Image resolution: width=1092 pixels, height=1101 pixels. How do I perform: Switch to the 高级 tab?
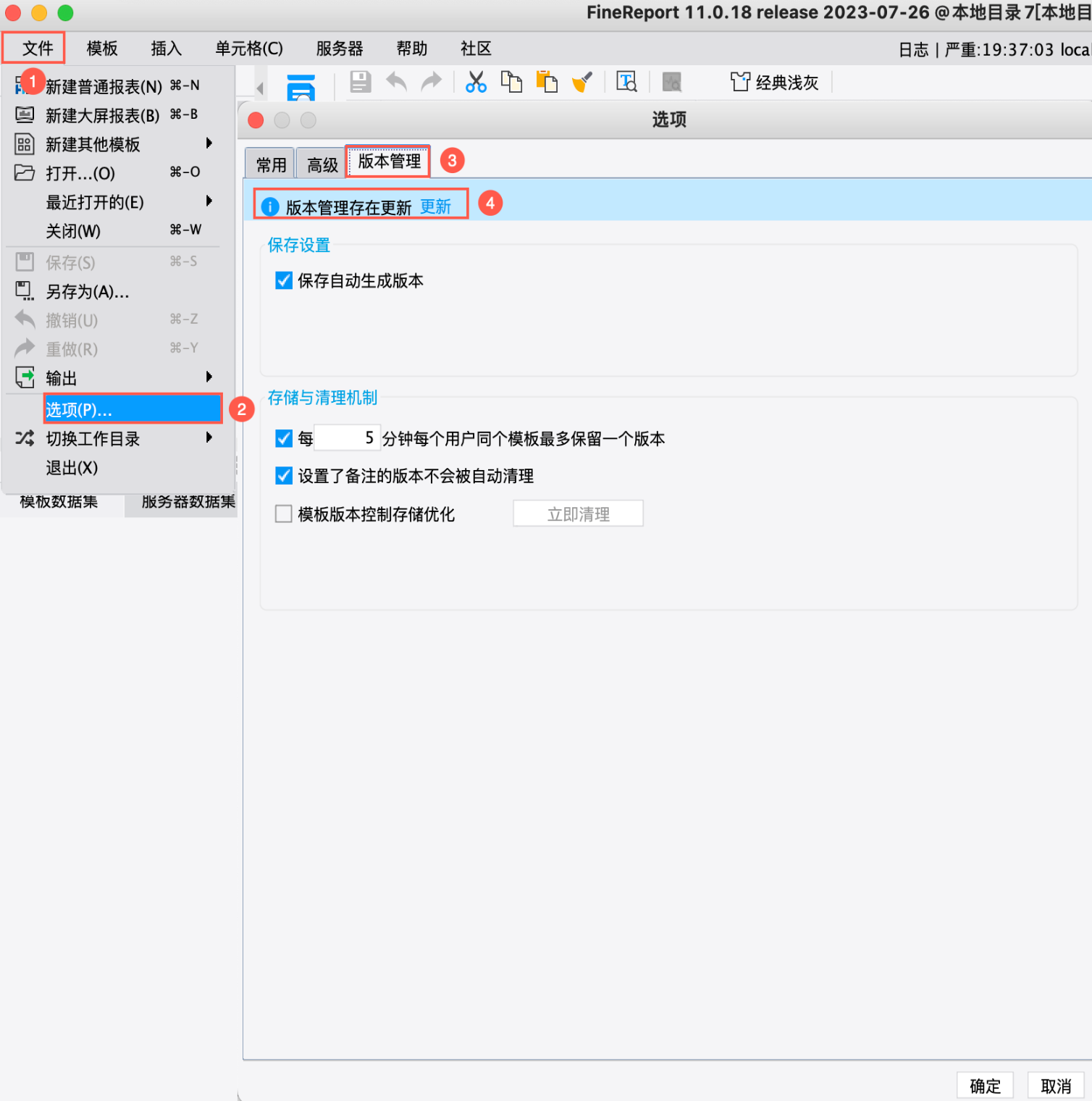(x=322, y=165)
